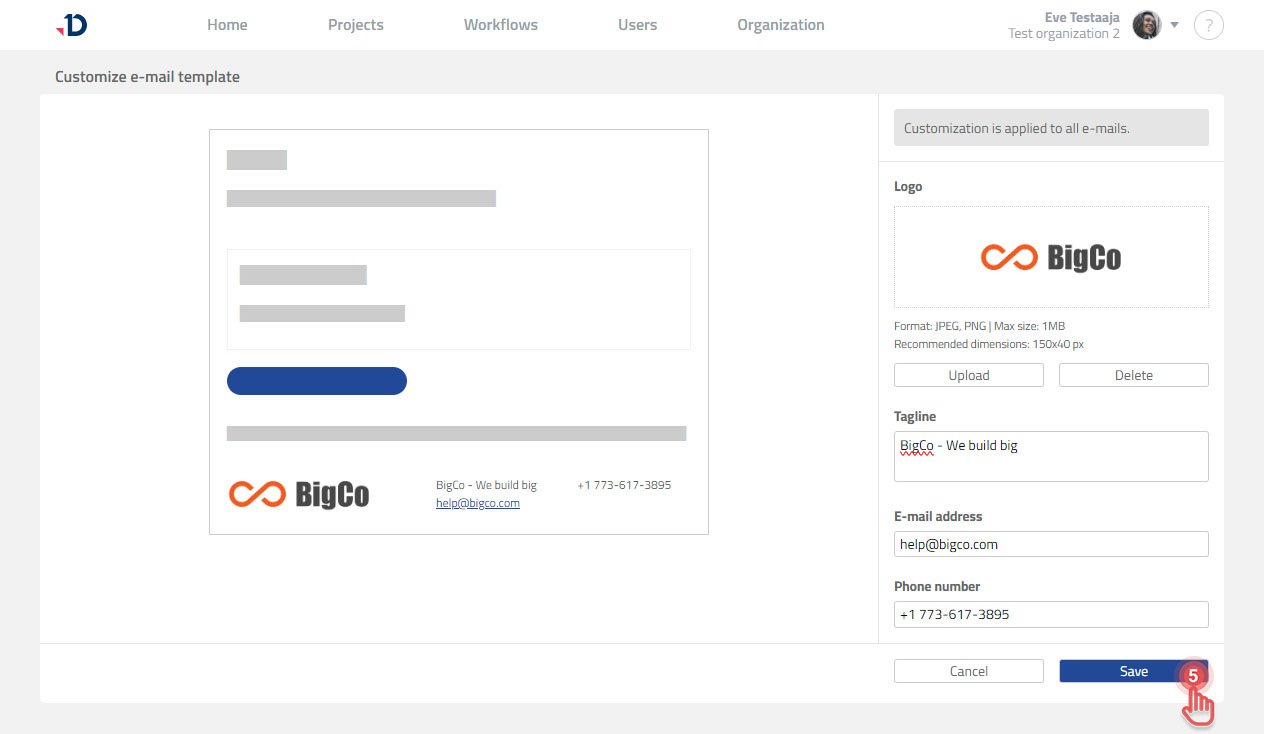This screenshot has height=734, width=1264.
Task: Open the Projects menu item
Action: [356, 25]
